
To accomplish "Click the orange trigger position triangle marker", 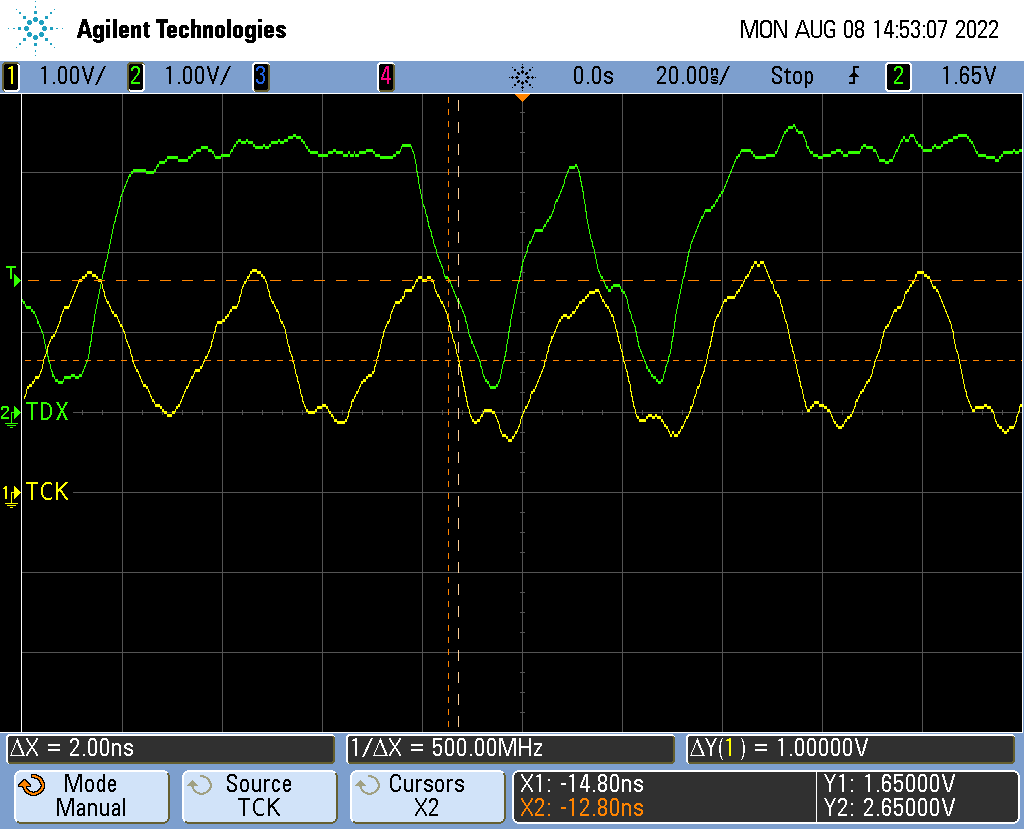I will [521, 97].
